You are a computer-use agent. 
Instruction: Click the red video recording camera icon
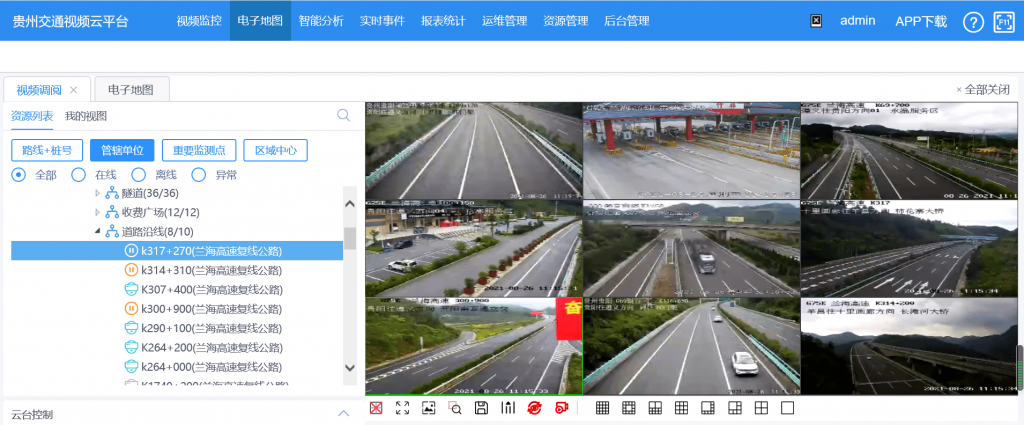click(x=562, y=408)
